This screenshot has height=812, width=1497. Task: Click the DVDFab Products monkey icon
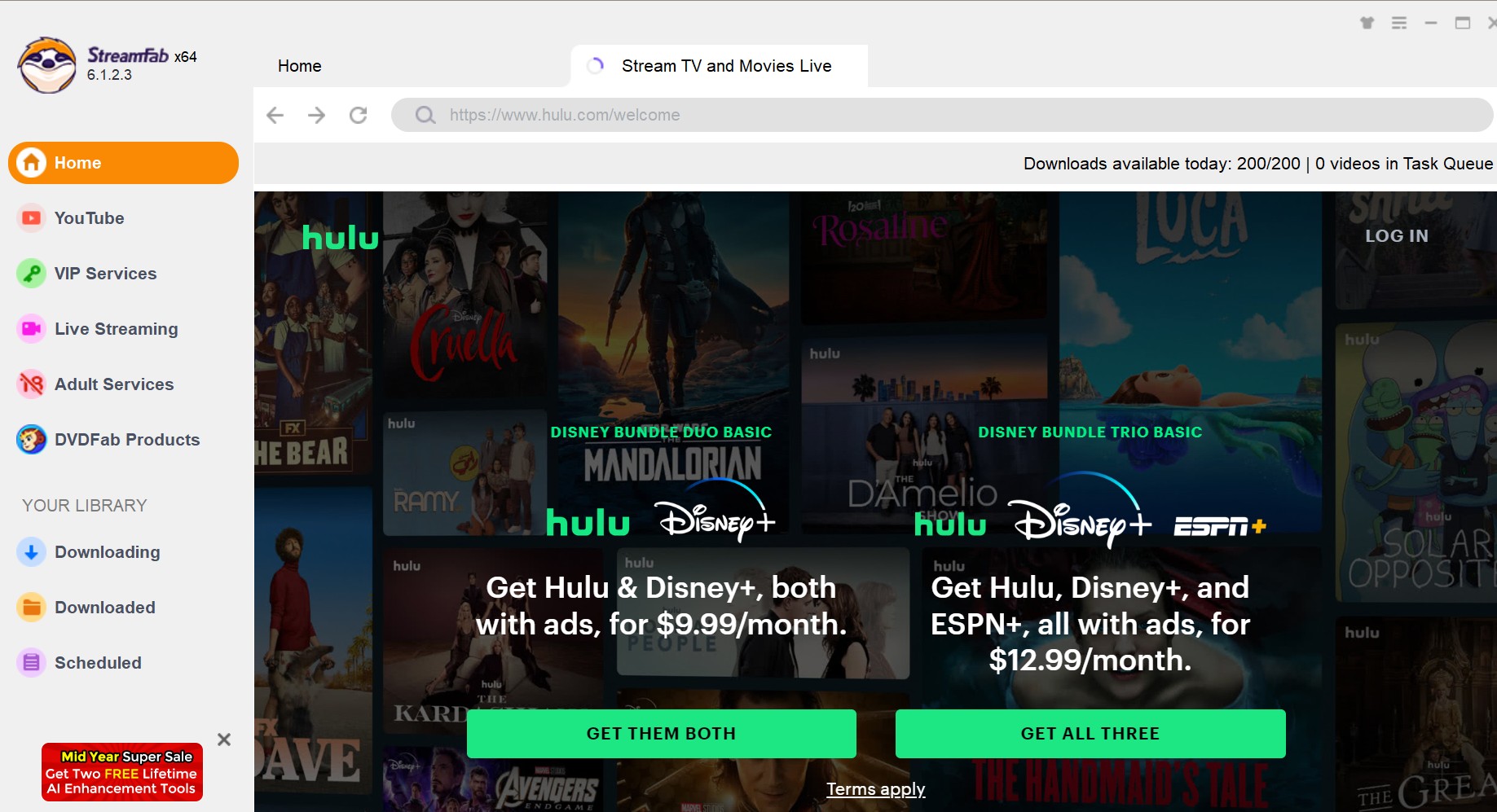31,440
